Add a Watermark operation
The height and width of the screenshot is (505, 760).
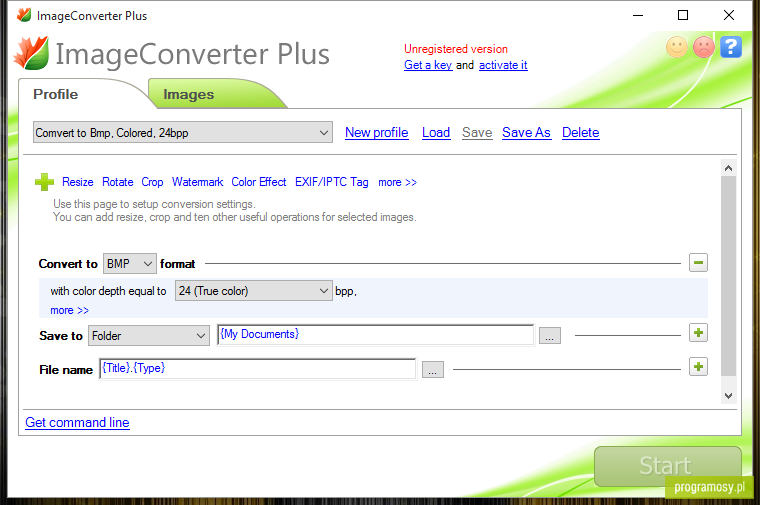point(197,182)
